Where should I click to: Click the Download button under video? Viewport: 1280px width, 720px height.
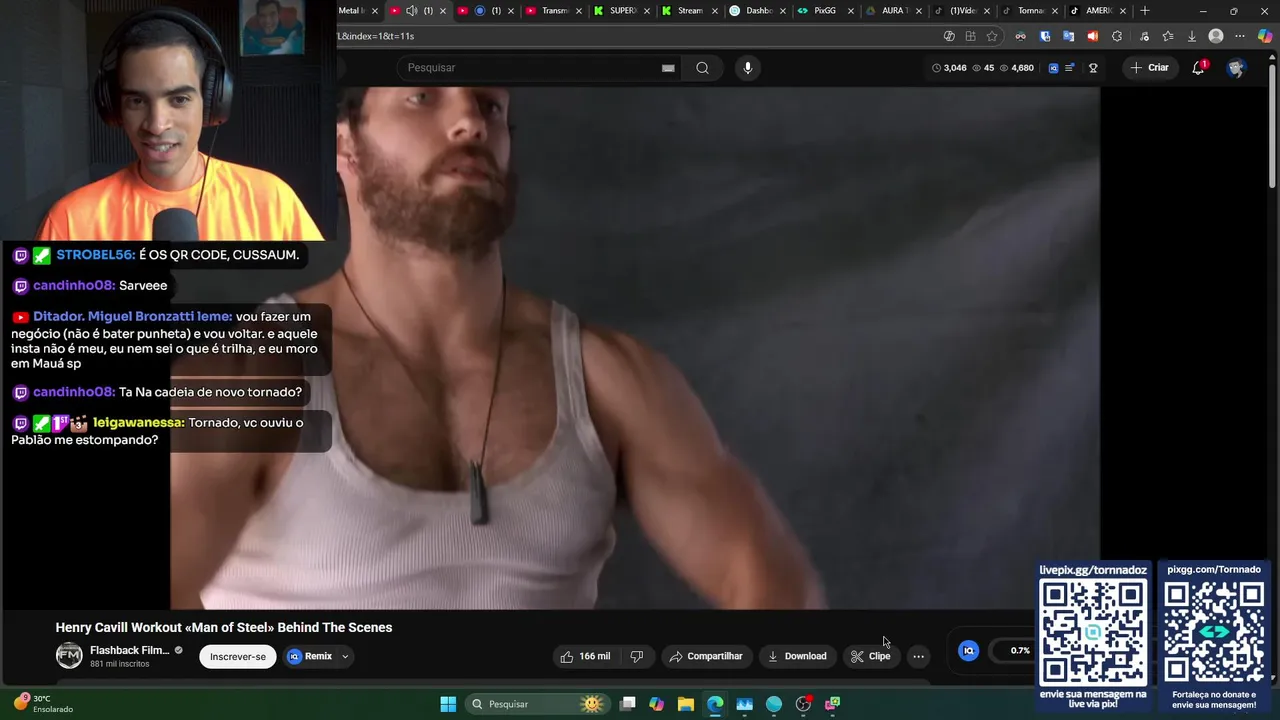[797, 656]
